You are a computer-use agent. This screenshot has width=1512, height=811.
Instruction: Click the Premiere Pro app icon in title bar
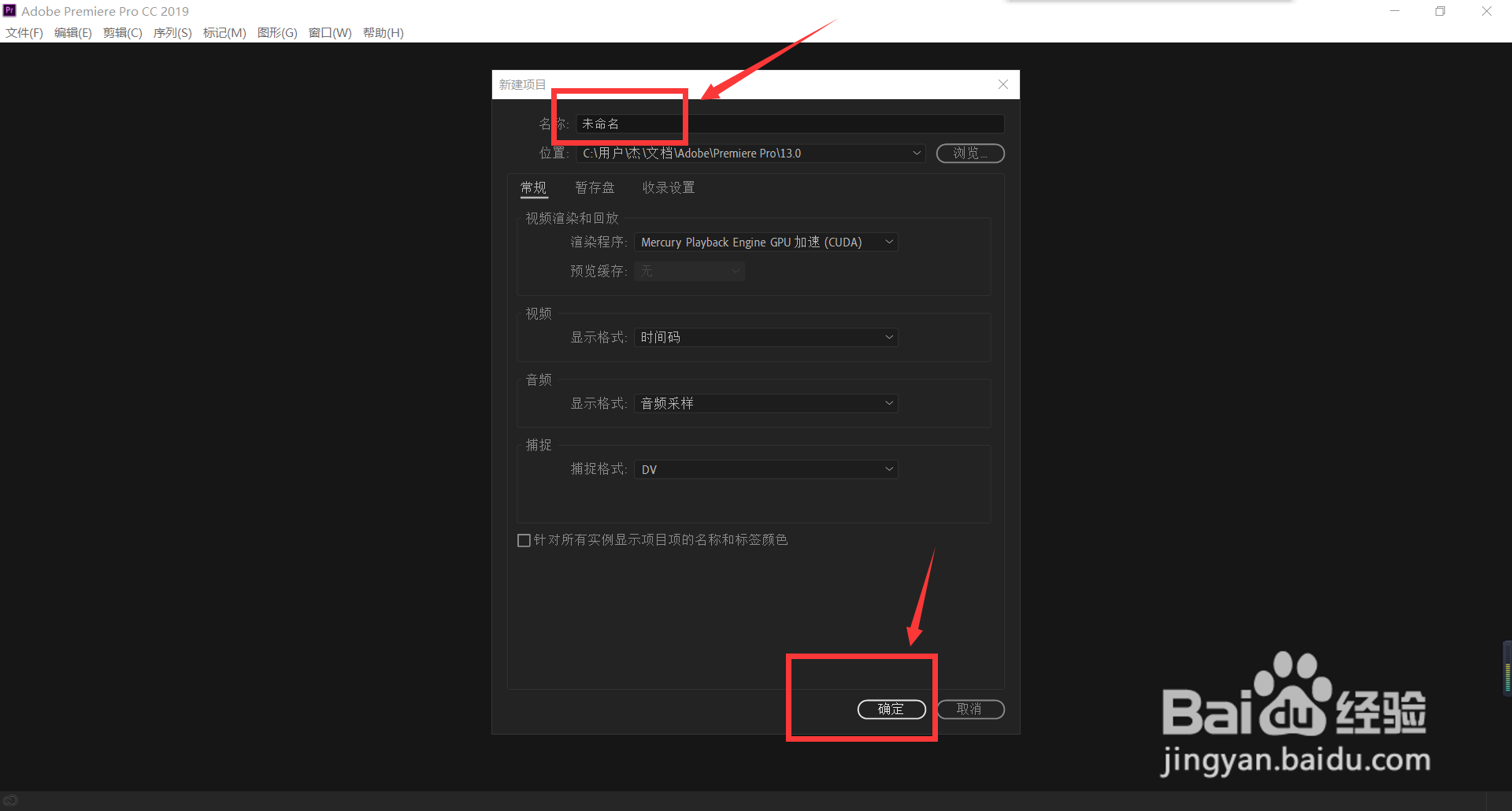(x=9, y=10)
